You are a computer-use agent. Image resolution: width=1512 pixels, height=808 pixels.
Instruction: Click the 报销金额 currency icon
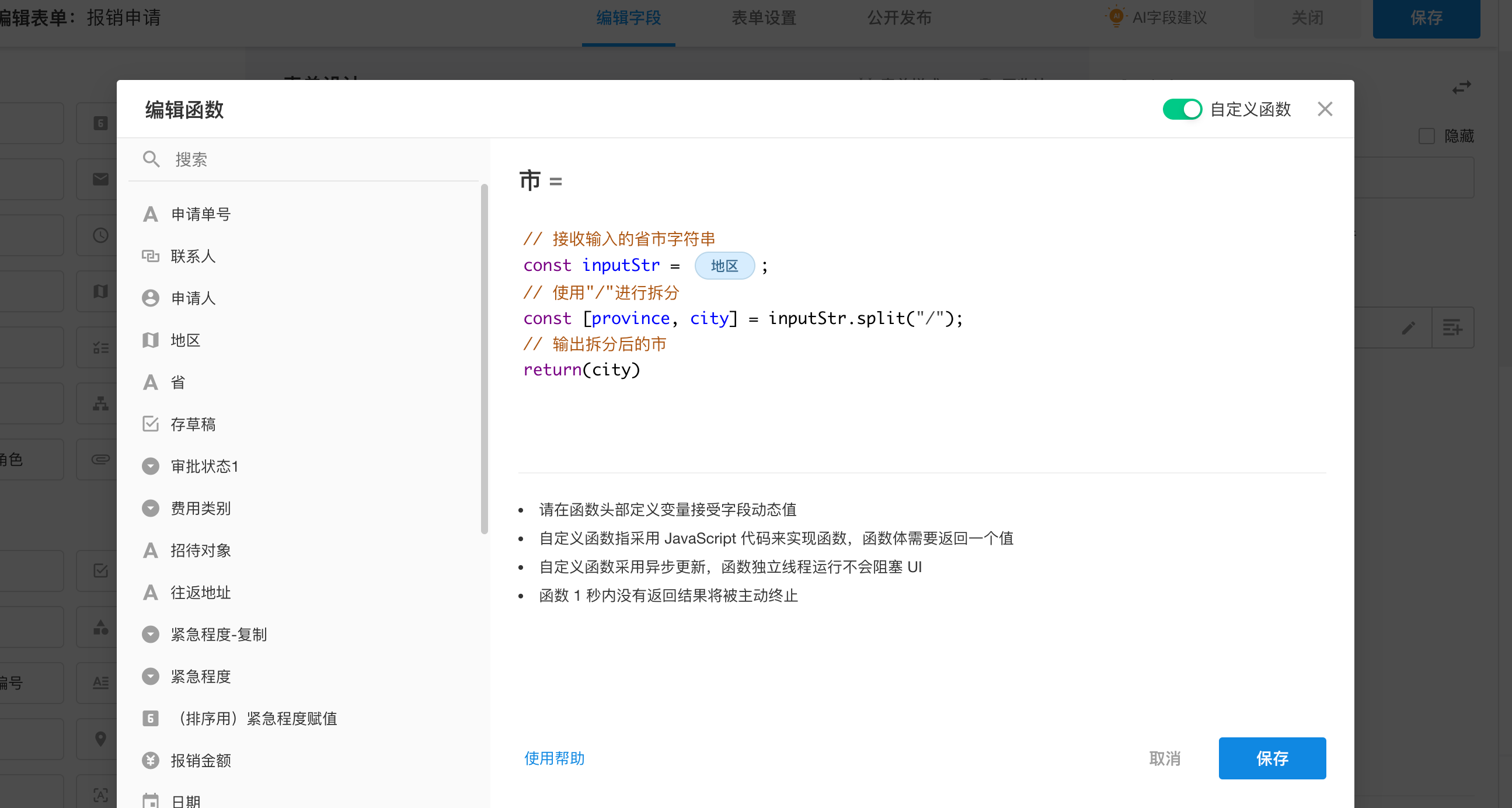tap(150, 761)
